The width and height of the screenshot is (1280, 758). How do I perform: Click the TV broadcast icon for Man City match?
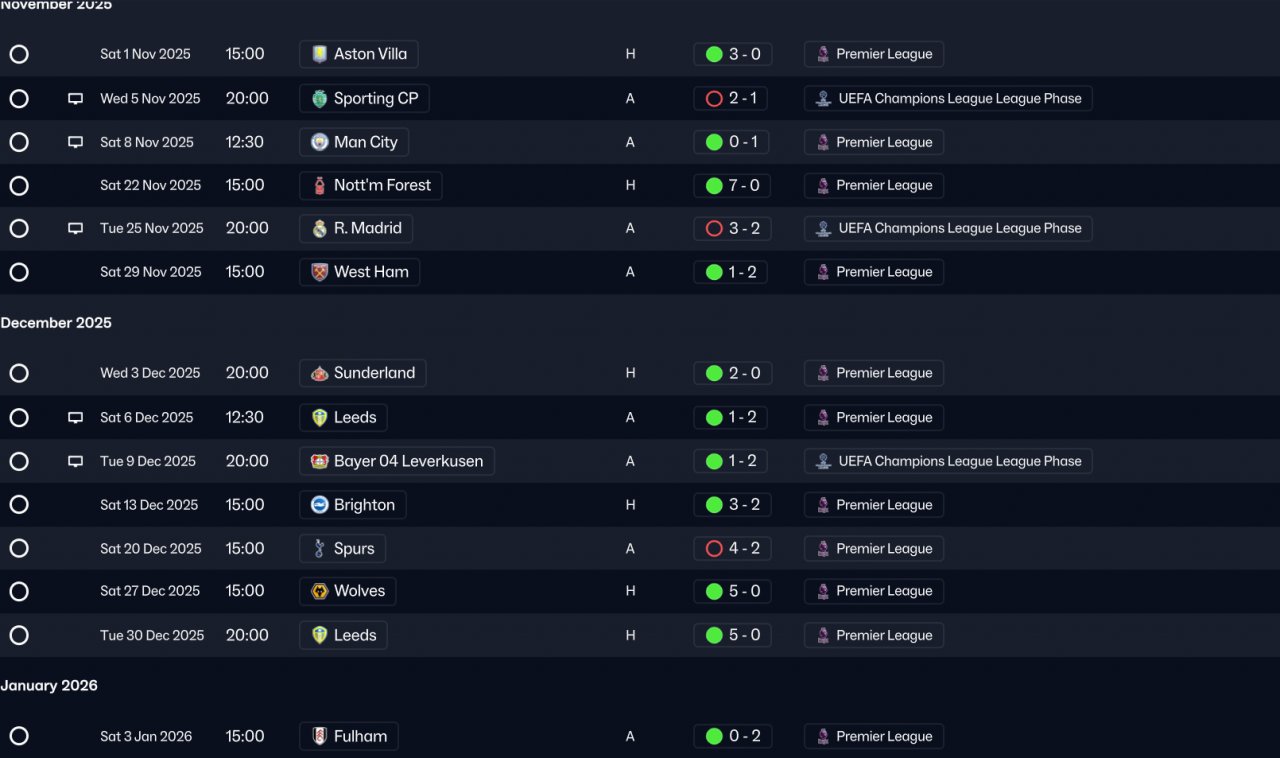point(75,142)
